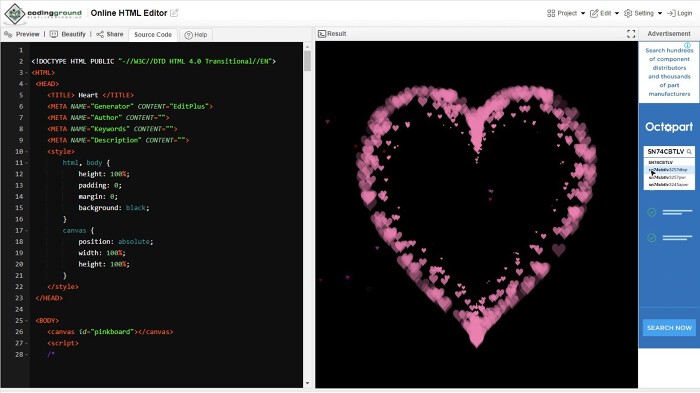700x393 pixels.
Task: Click the codingground logo
Action: [43, 13]
